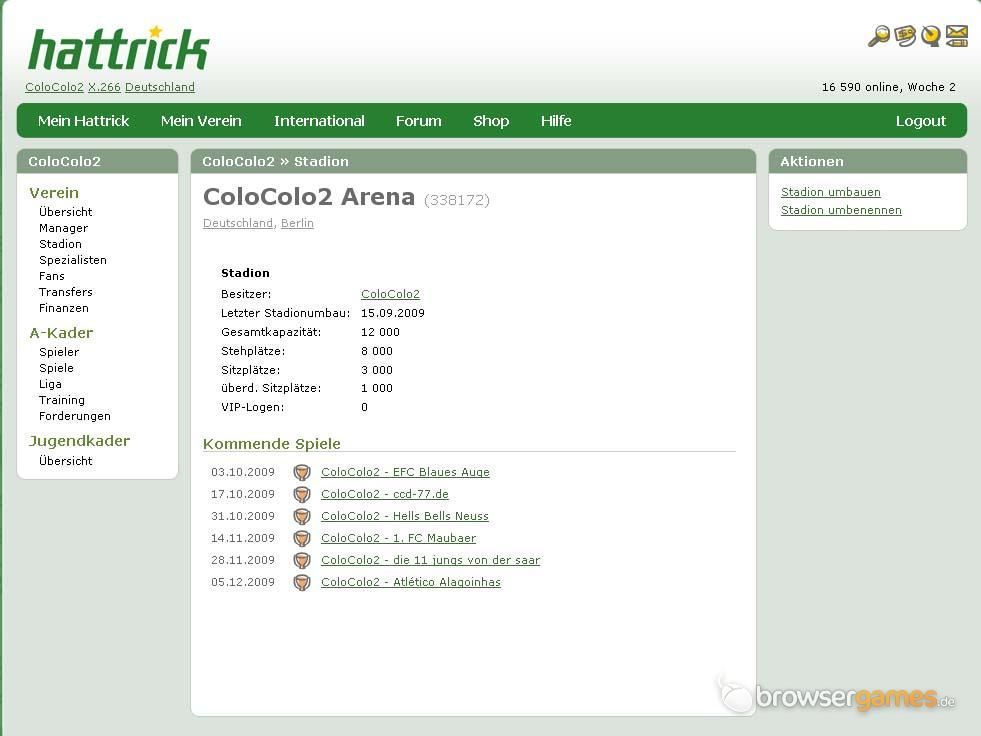Screen dimensions: 981x736
Task: Open the International menu
Action: [x=319, y=121]
